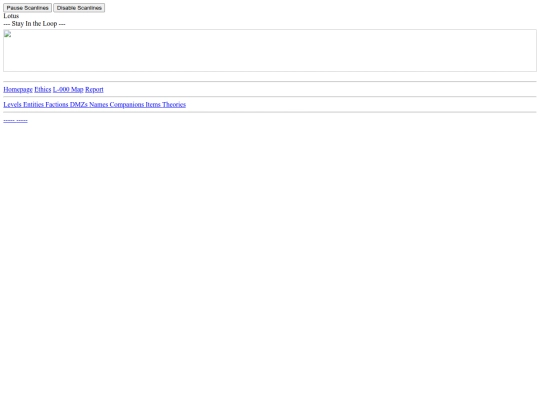Go to the Factions page
Image resolution: width=540 pixels, height=405 pixels.
57,105
